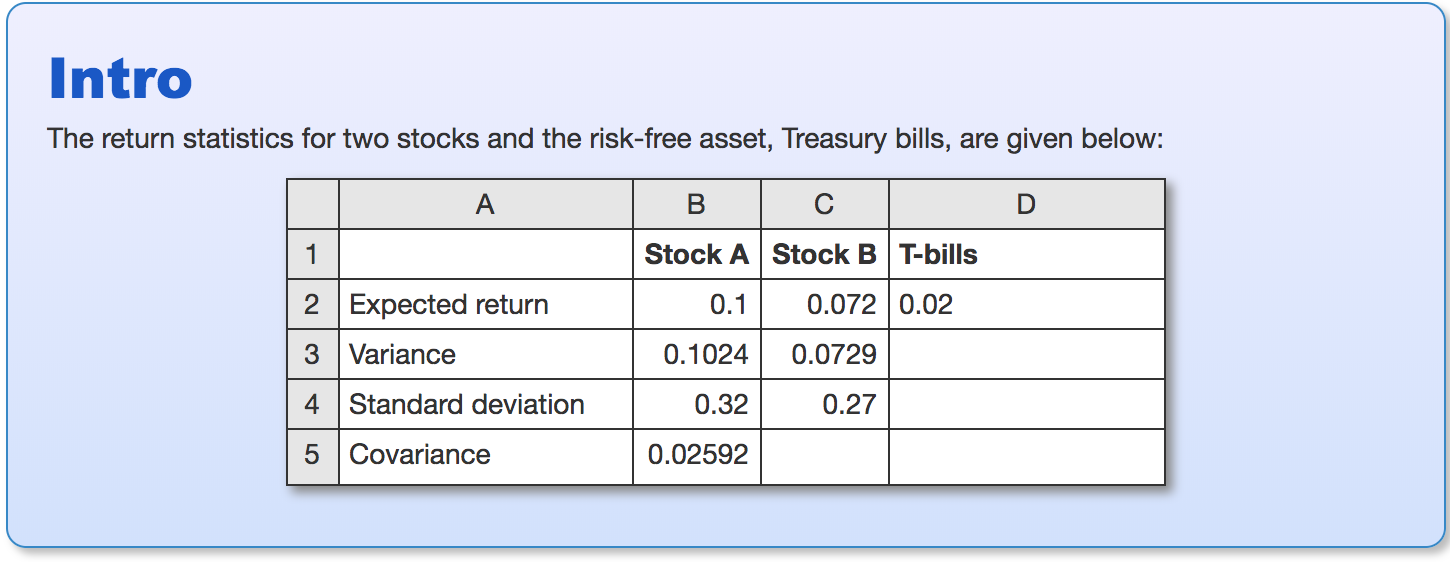Click the T-bills header cell

click(x=1026, y=255)
